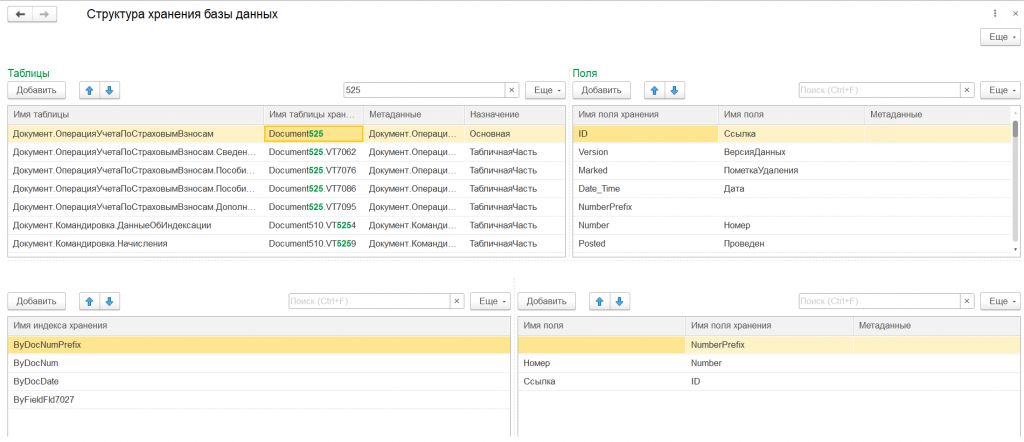Image resolution: width=1024 pixels, height=442 pixels.
Task: Move table row up in Таблицы
Action: point(89,90)
